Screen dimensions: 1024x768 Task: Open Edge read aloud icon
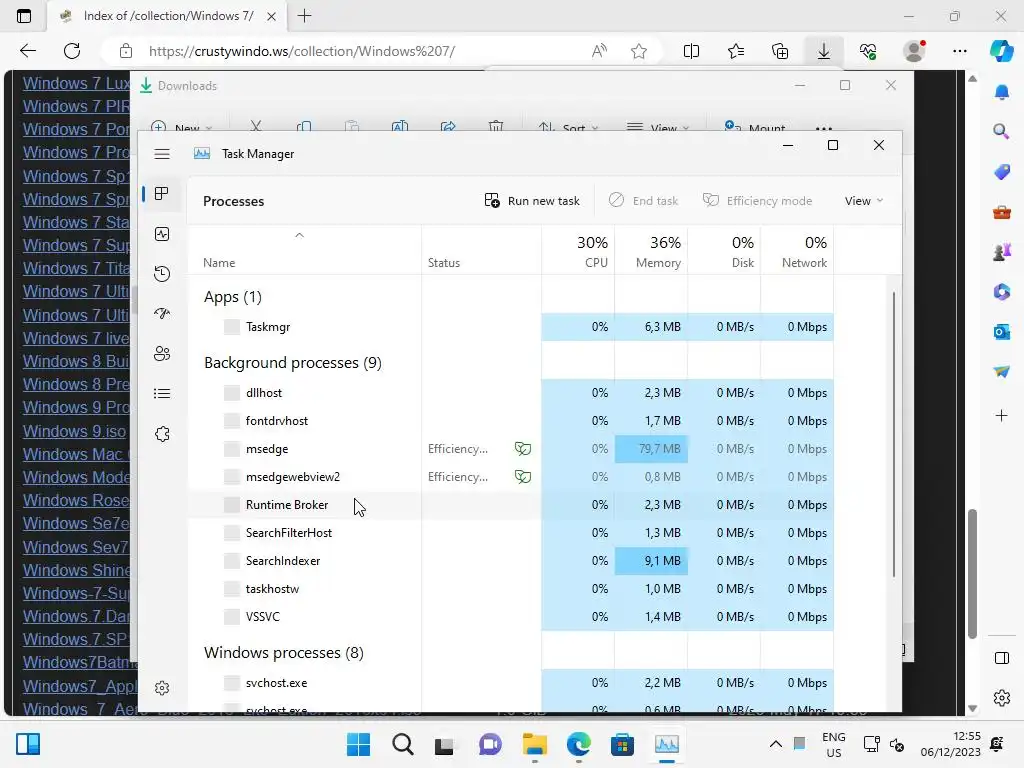point(599,51)
